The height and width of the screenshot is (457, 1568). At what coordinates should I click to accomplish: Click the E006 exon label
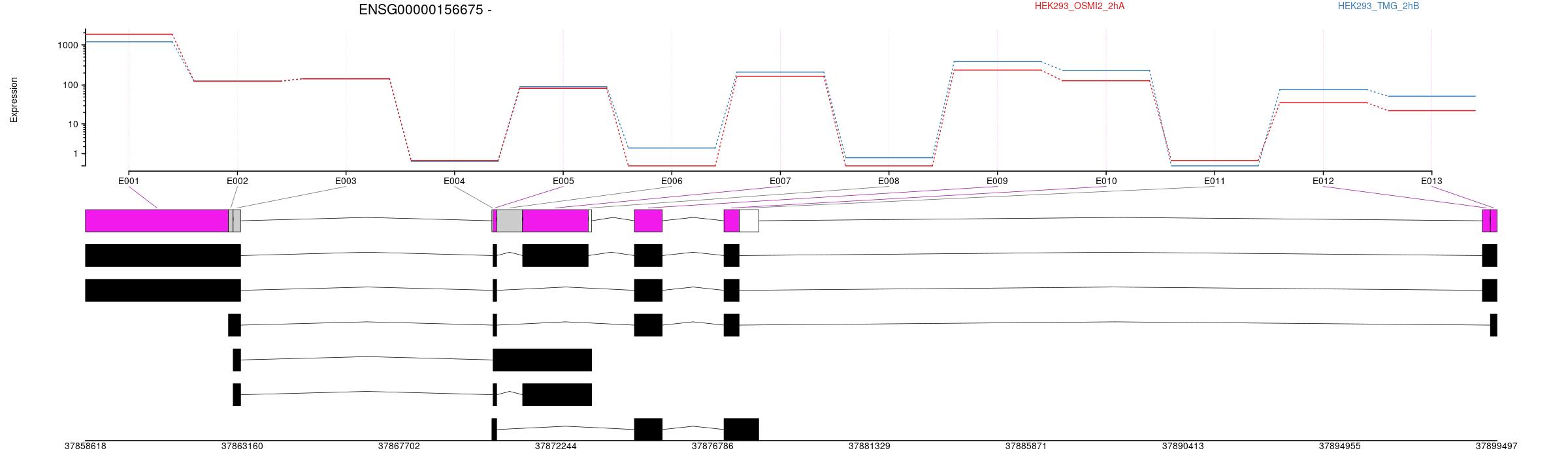coord(672,181)
